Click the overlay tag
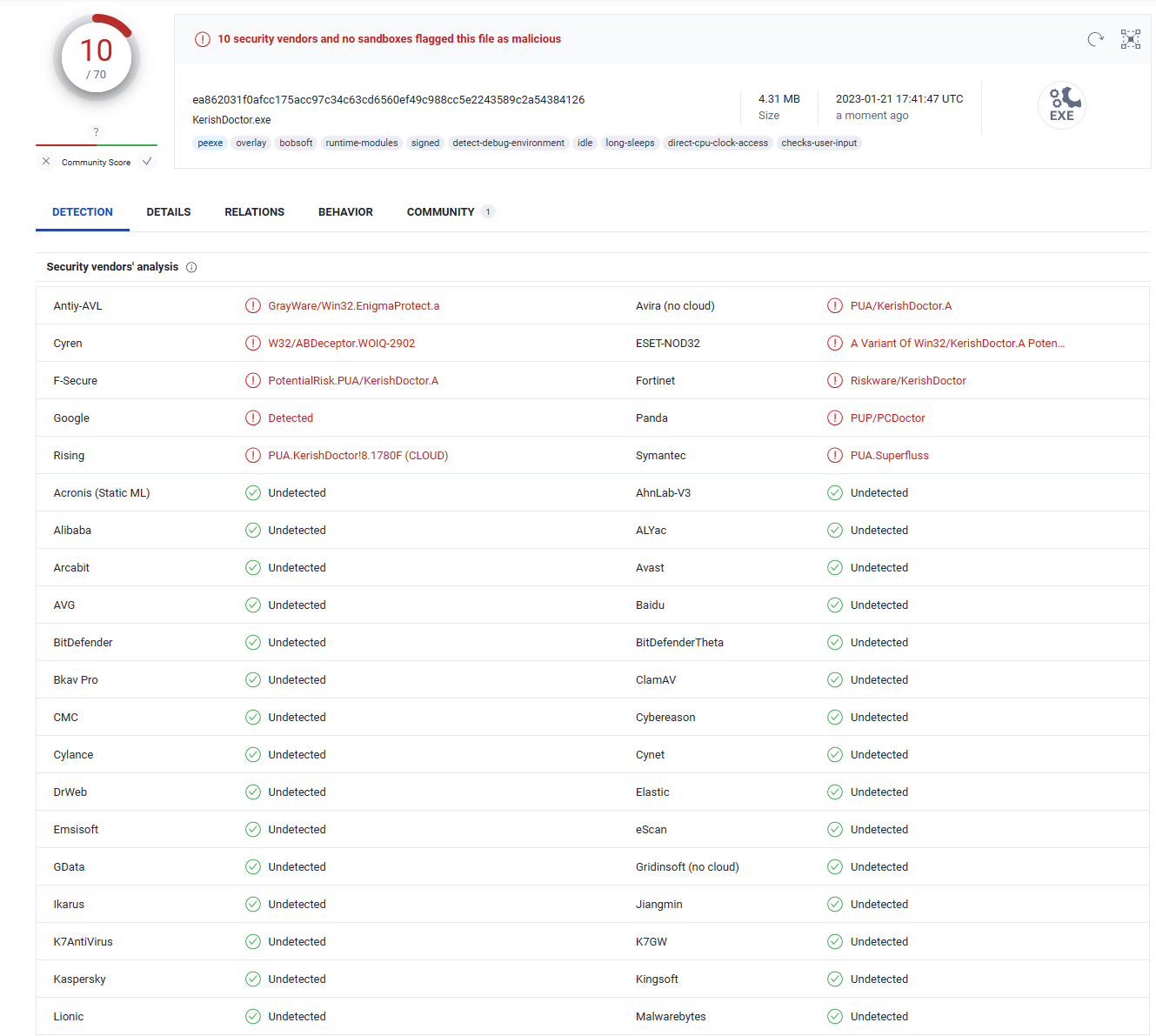The height and width of the screenshot is (1036, 1156). 251,144
